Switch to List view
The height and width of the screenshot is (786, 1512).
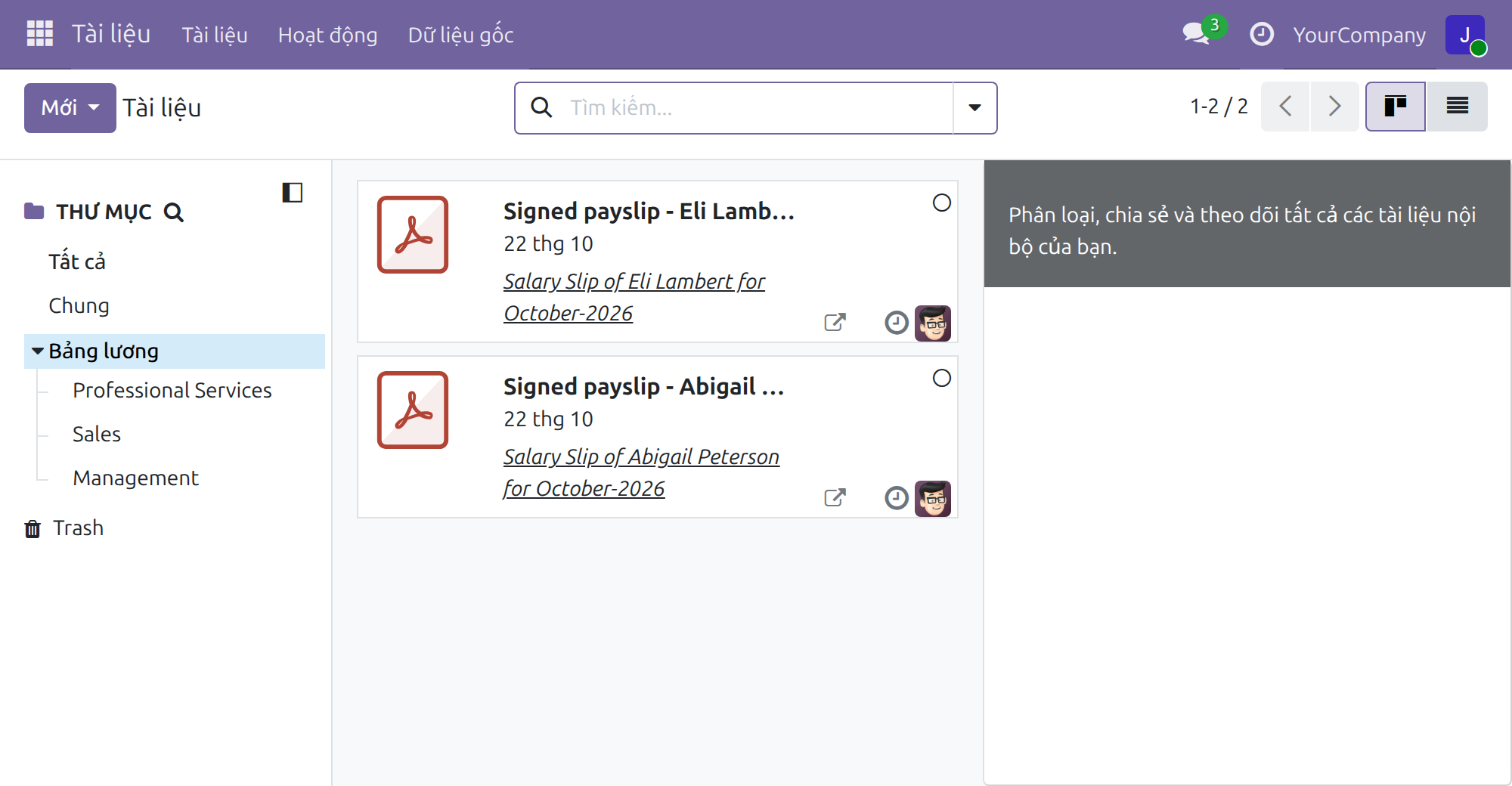coord(1457,107)
